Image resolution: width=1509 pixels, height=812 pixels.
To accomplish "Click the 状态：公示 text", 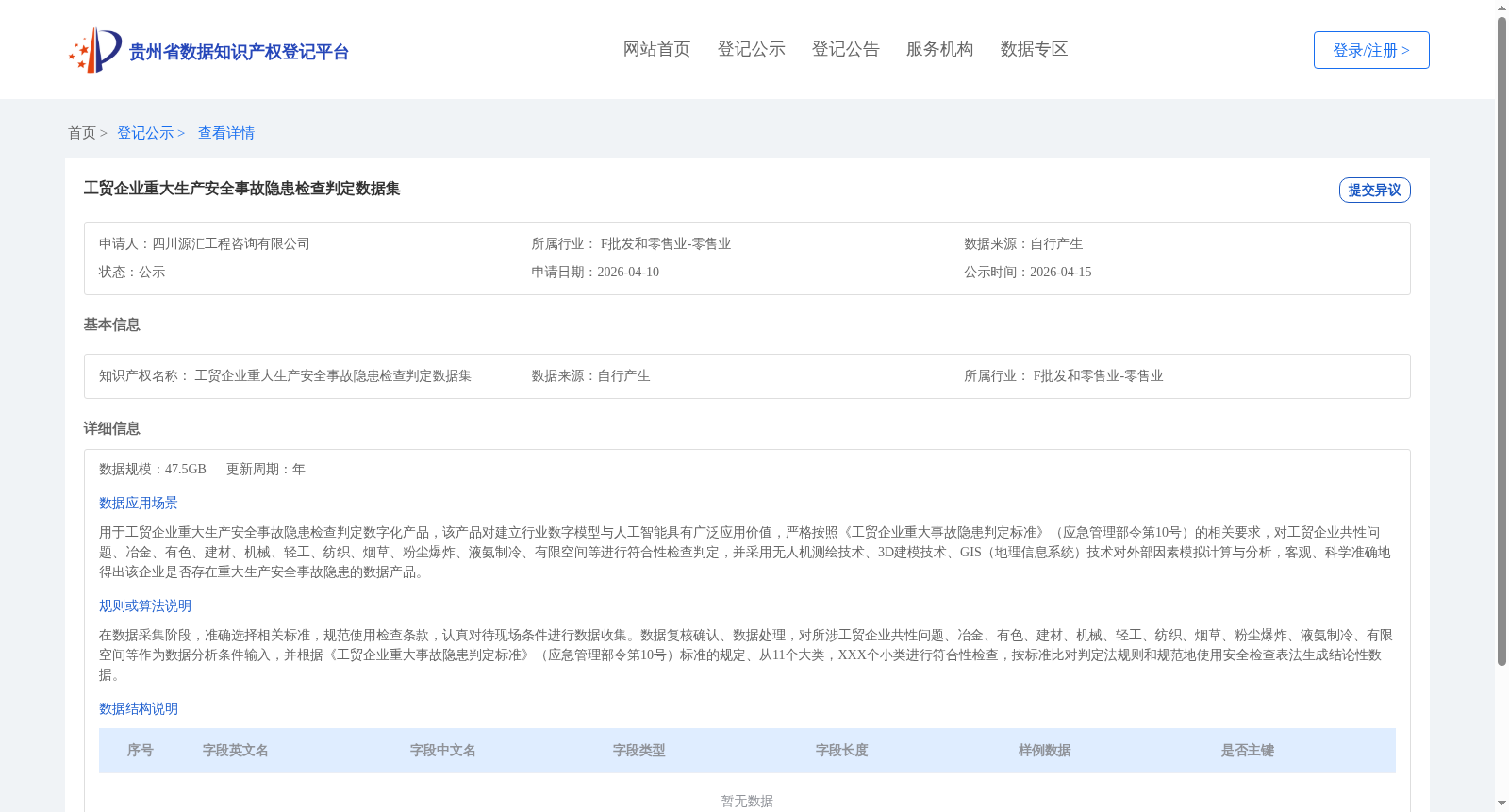I will coord(132,272).
